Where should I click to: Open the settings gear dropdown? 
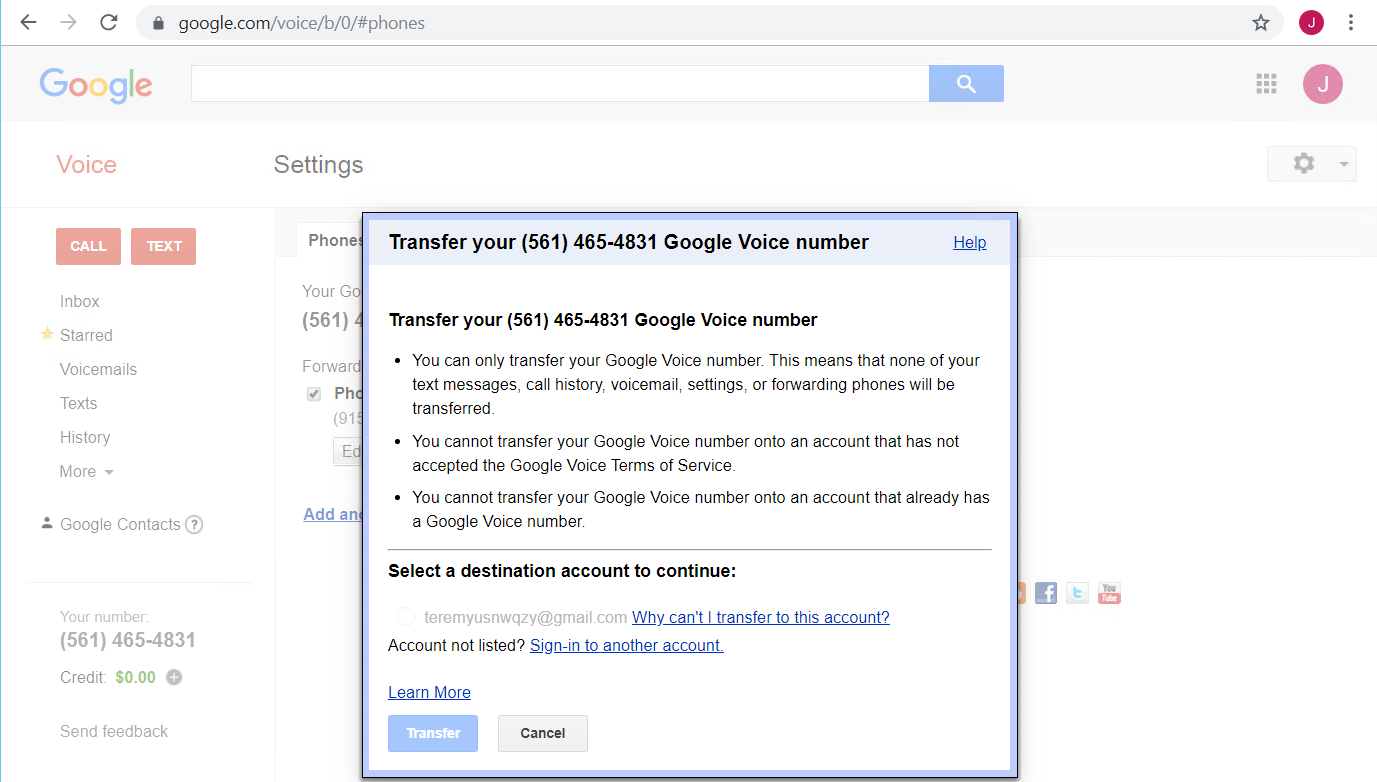[1312, 164]
